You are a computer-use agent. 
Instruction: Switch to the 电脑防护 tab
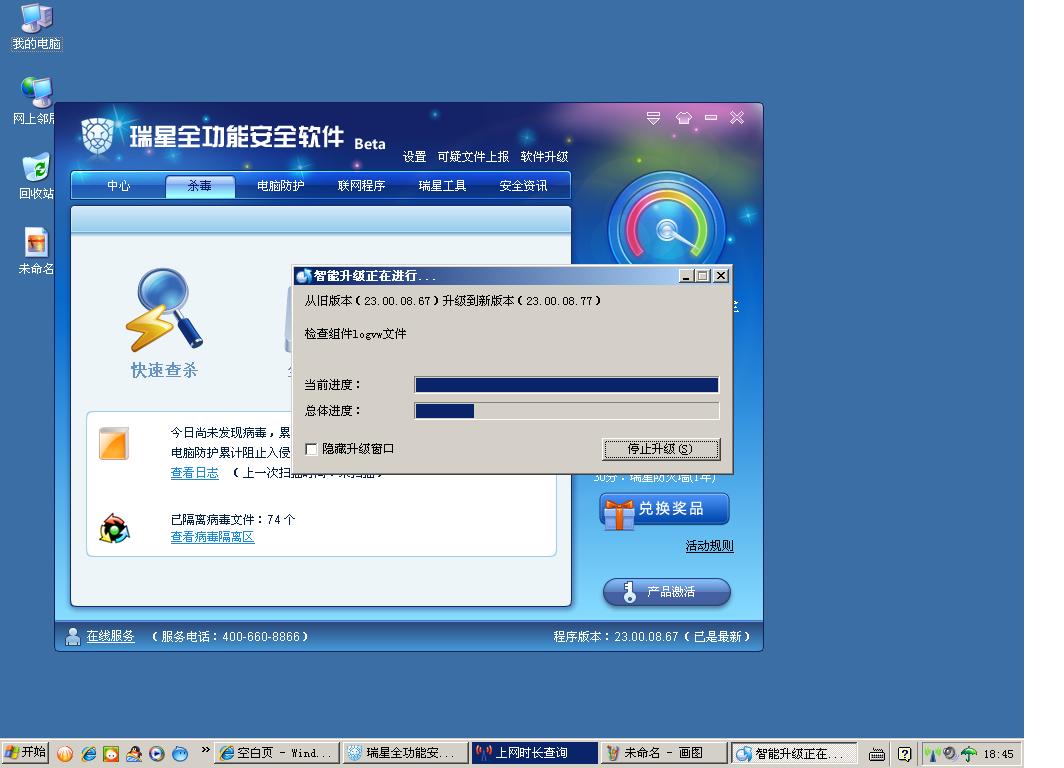coord(280,186)
